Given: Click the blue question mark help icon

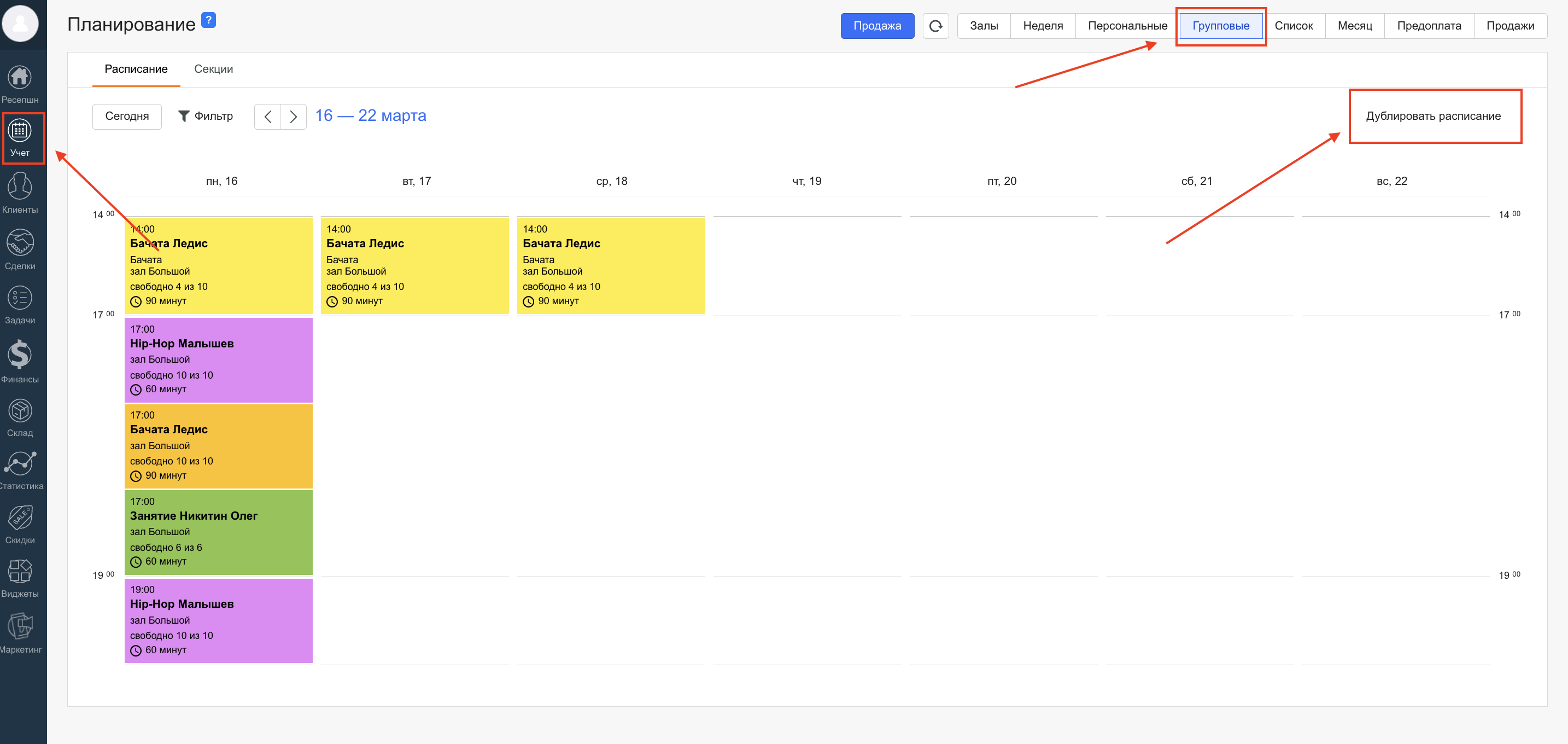Looking at the screenshot, I should pos(208,20).
